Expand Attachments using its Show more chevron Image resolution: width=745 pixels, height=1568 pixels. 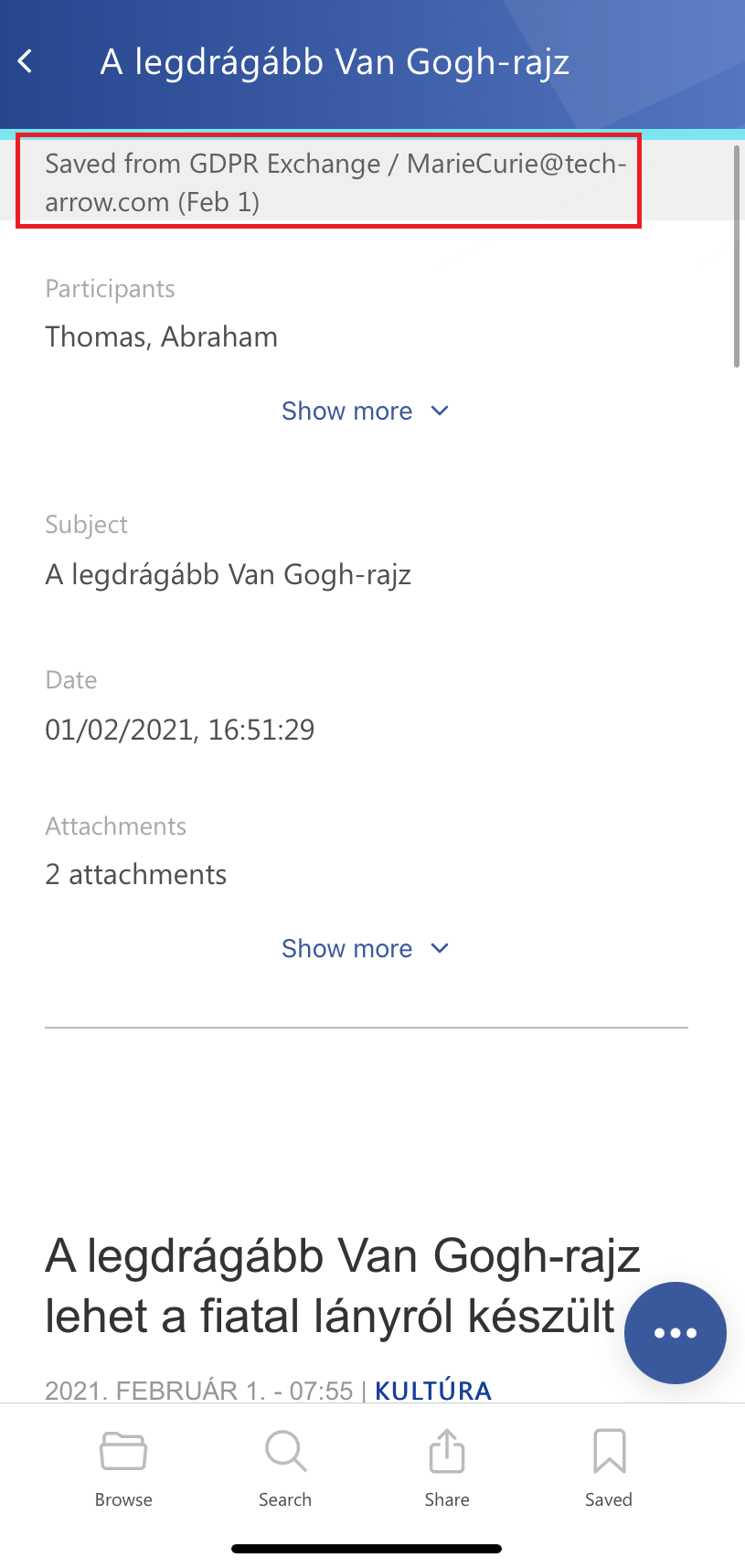click(x=440, y=949)
